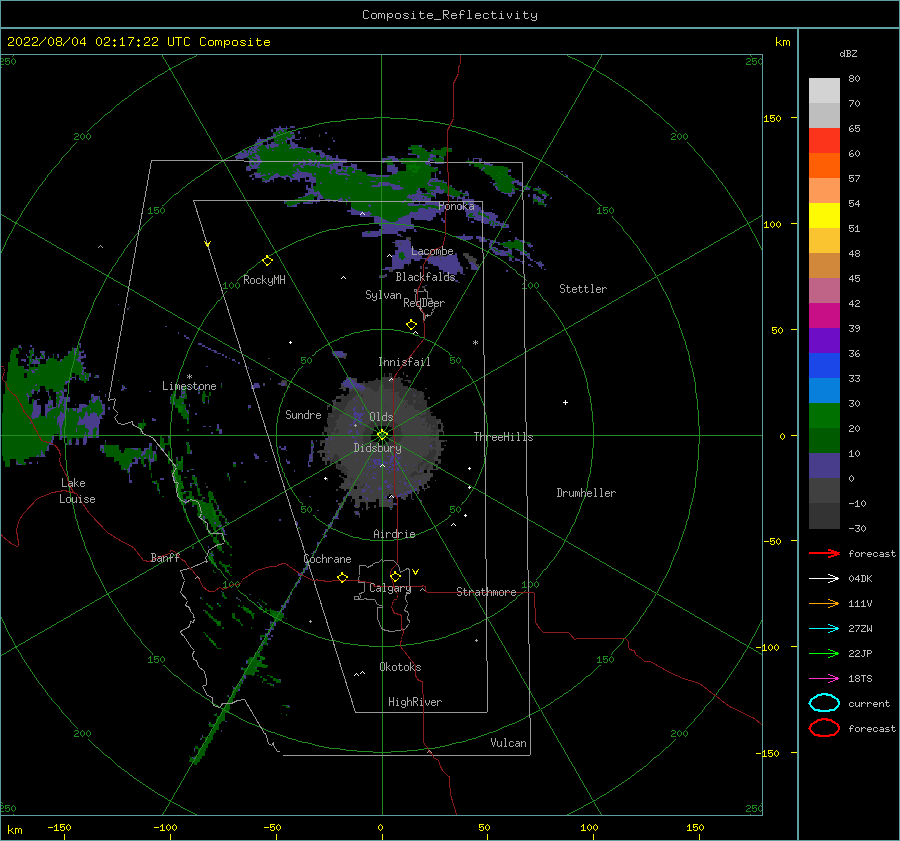Click the RedDeer city label
This screenshot has height=841, width=900.
(424, 303)
